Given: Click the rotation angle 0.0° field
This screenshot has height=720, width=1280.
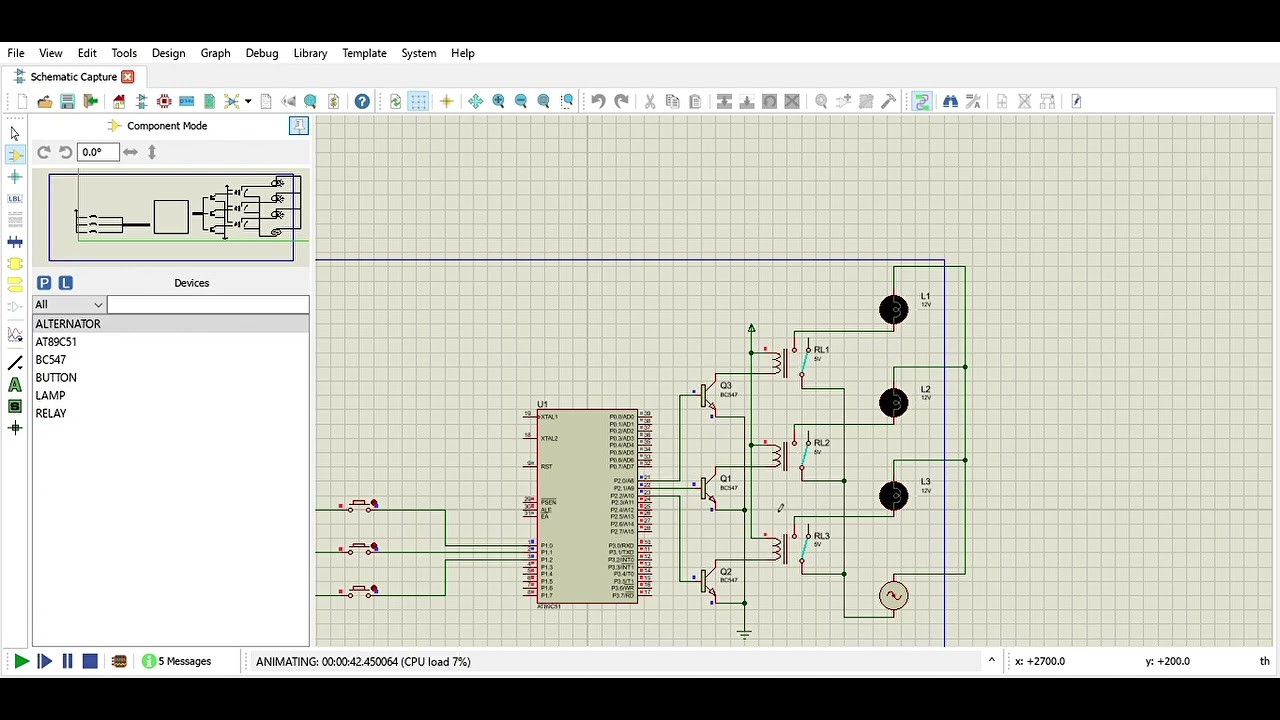Looking at the screenshot, I should coord(98,152).
